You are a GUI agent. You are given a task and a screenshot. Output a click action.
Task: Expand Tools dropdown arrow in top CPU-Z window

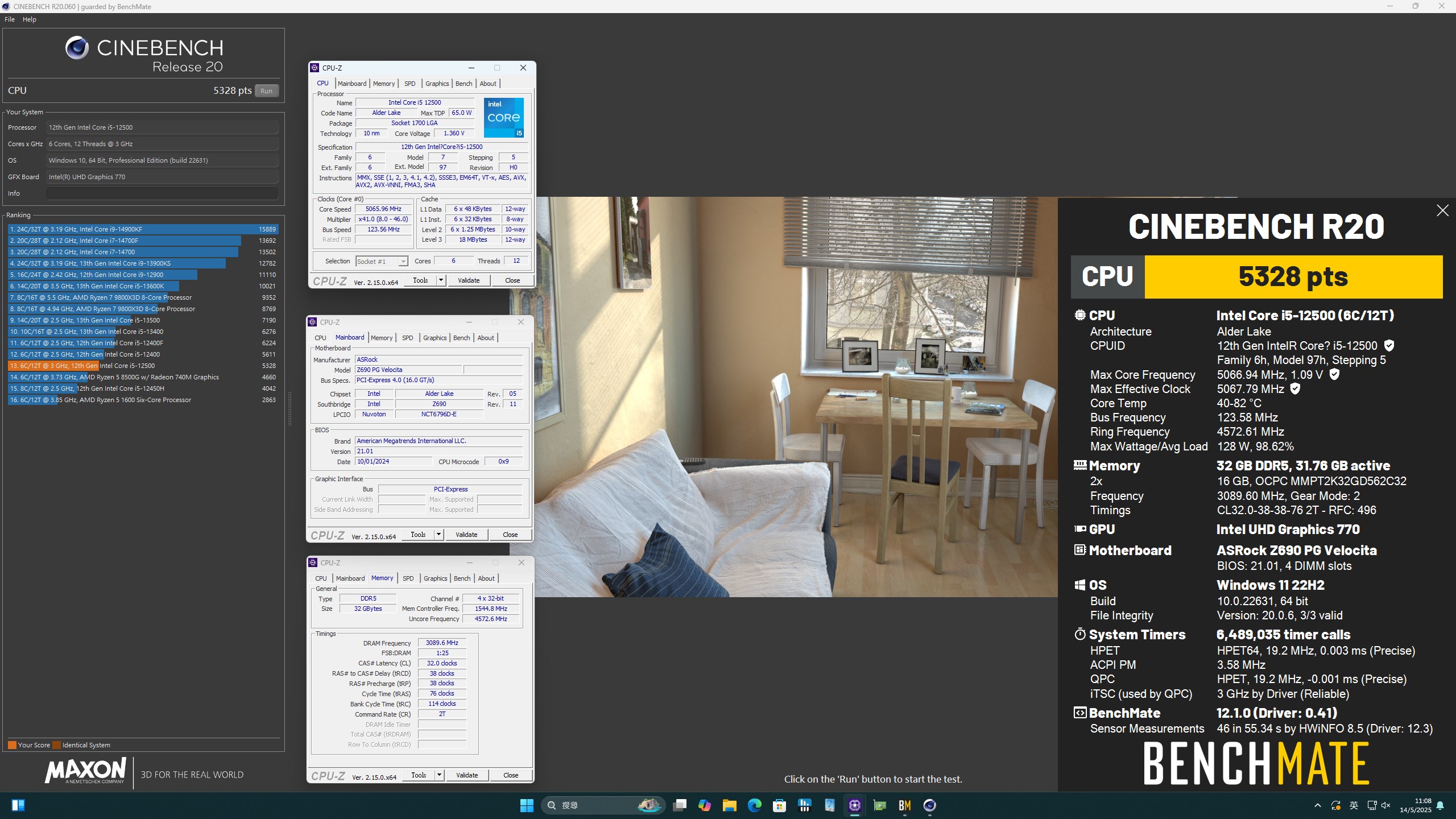click(x=441, y=280)
